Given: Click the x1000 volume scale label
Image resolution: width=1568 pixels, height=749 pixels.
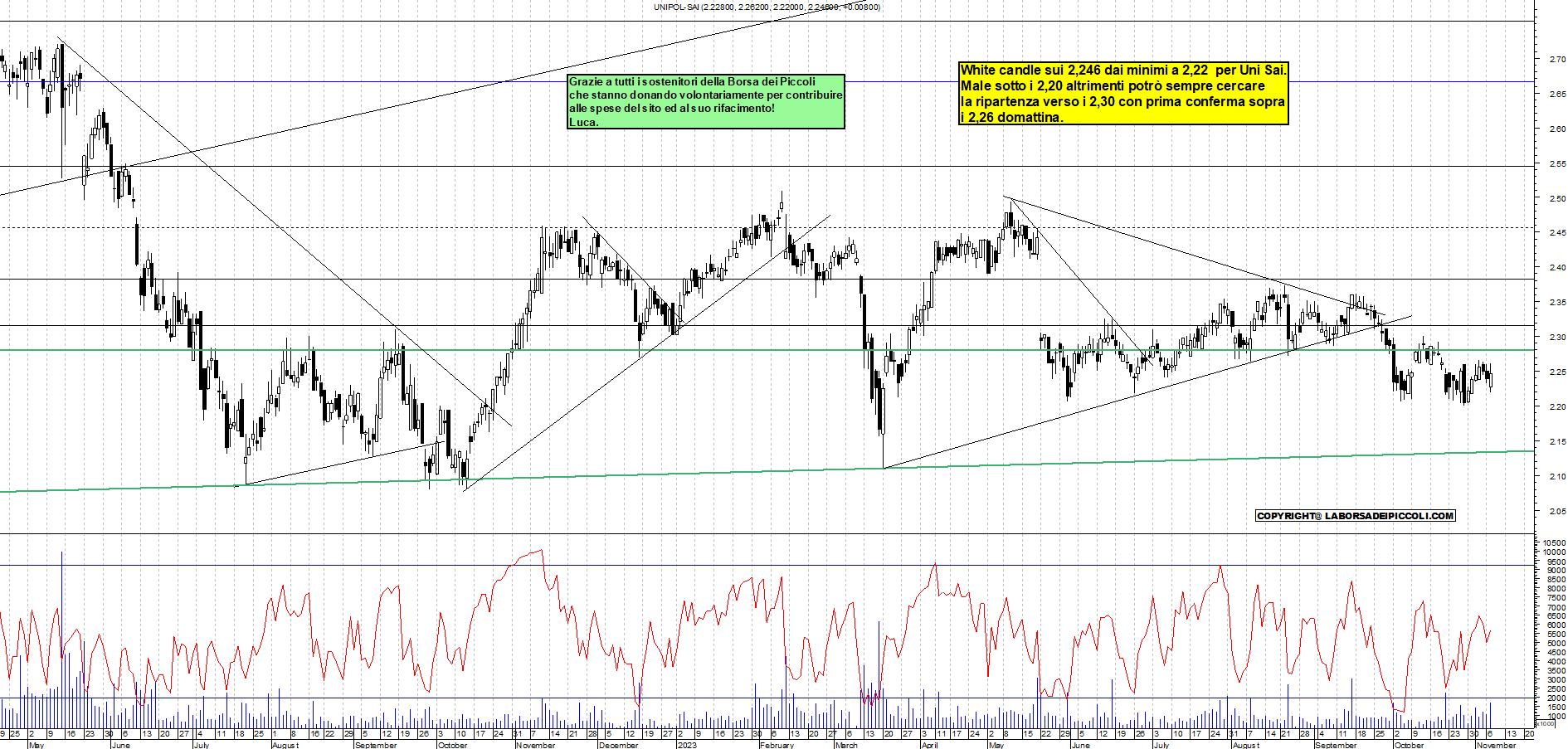Looking at the screenshot, I should pos(1546,723).
